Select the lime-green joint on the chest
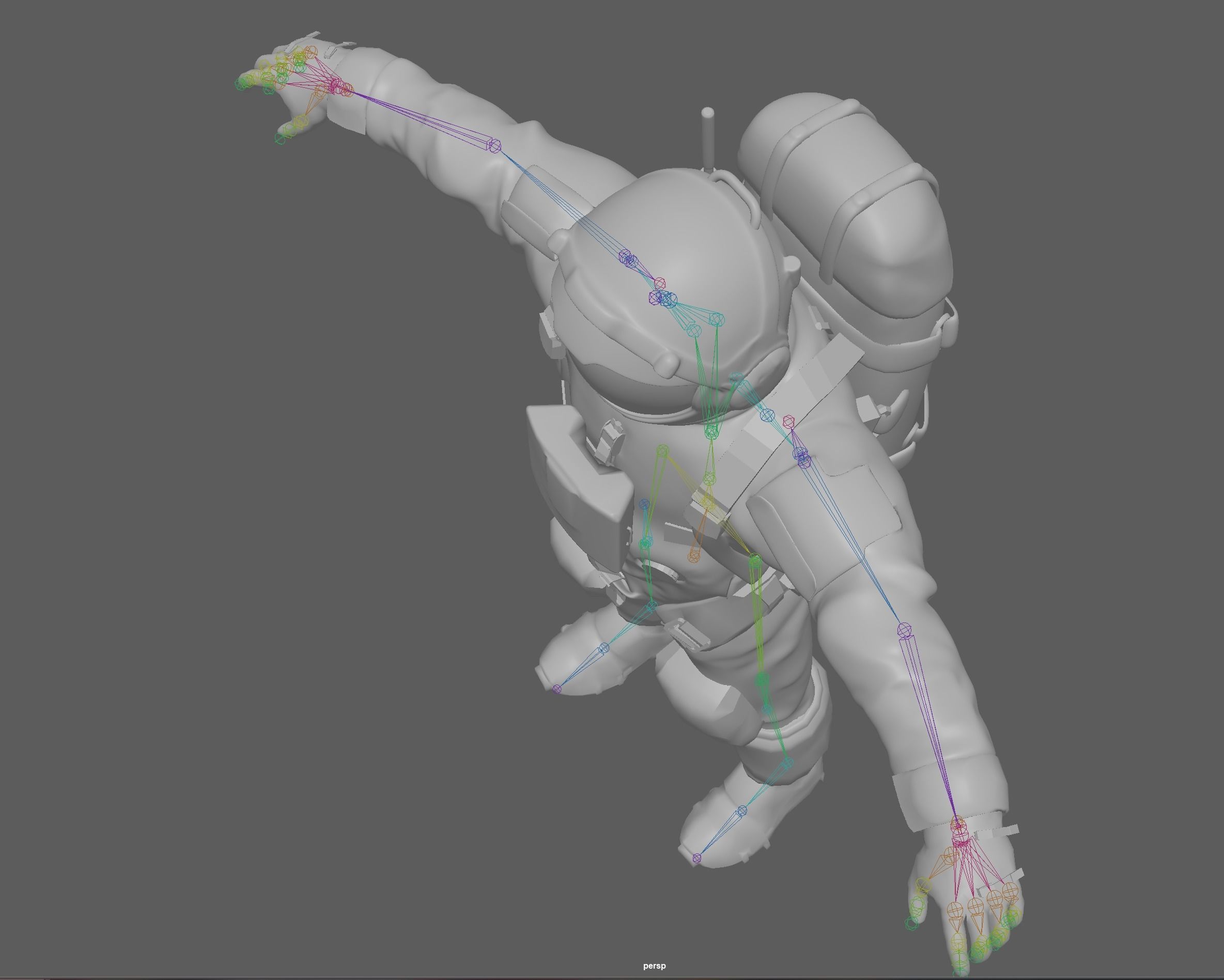1224x980 pixels. [x=662, y=451]
